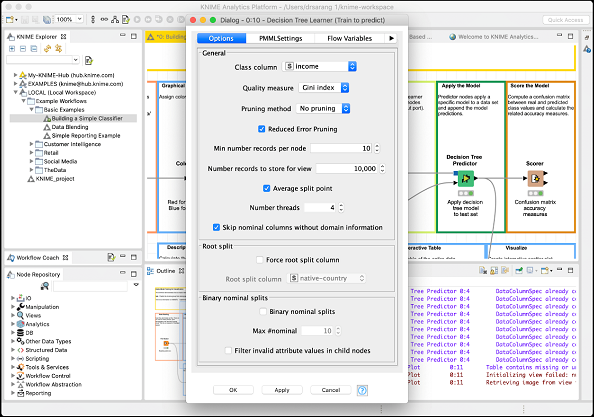Click the Scorer node icon

(535, 178)
